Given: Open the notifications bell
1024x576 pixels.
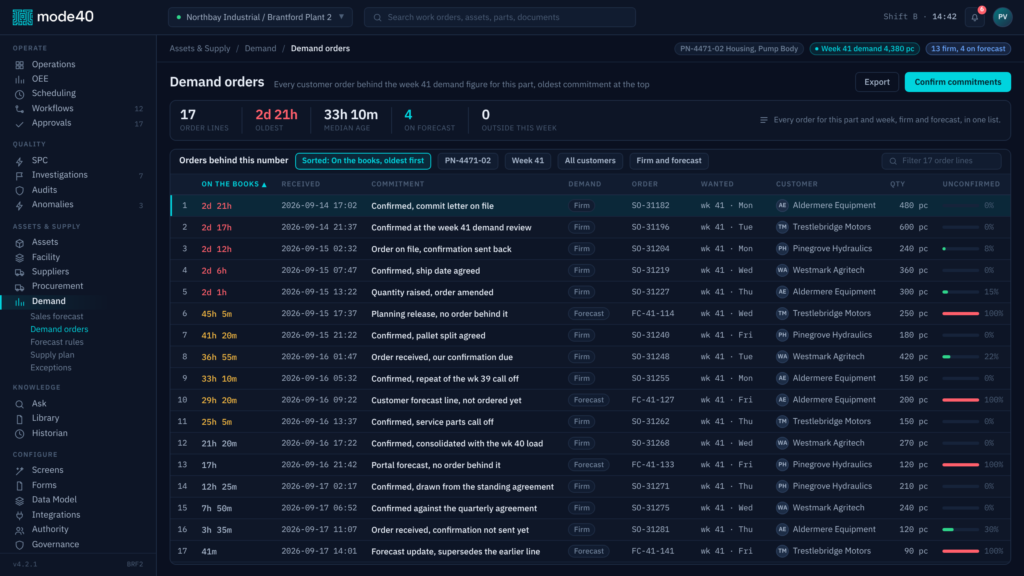Looking at the screenshot, I should (974, 18).
